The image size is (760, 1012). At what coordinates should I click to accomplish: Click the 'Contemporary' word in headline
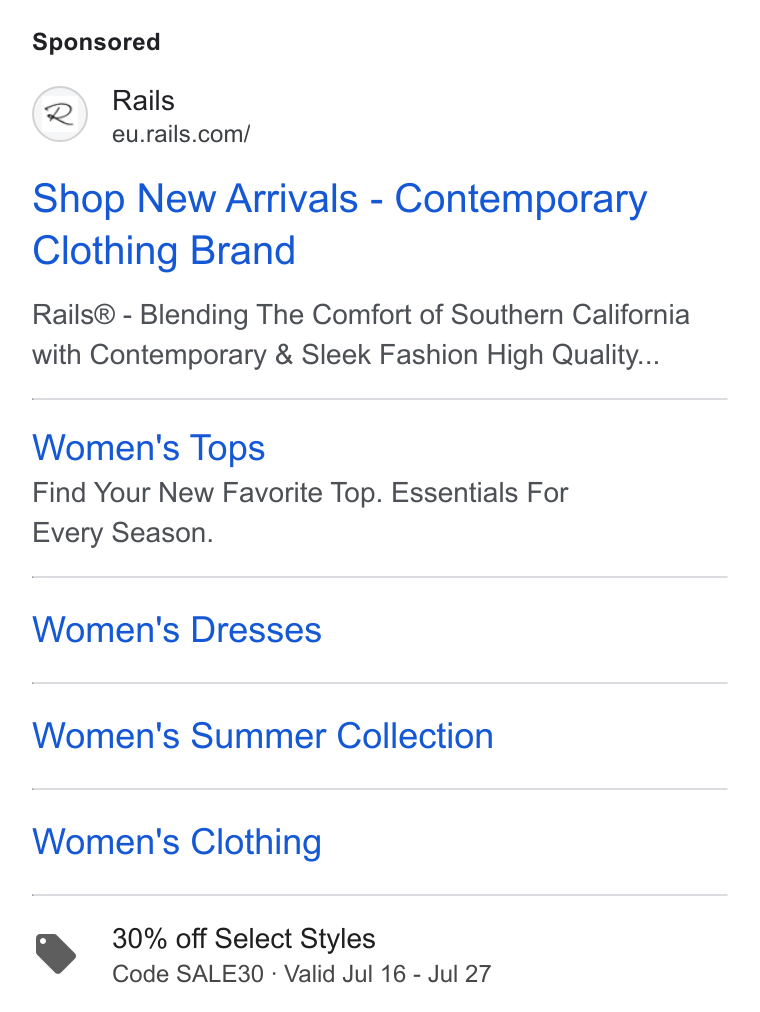click(x=521, y=199)
